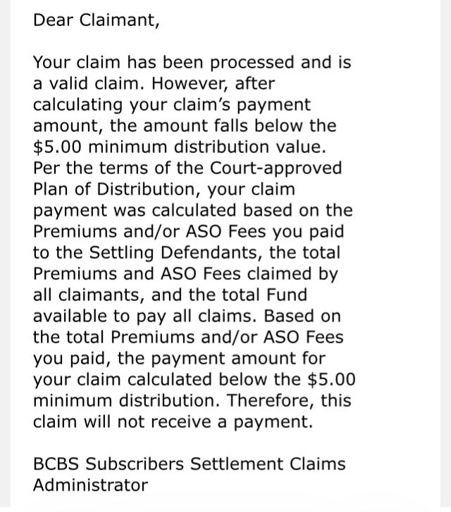The image size is (451, 512).
Task: Click "your claim calculated below the $5.00" line
Action: (194, 380)
